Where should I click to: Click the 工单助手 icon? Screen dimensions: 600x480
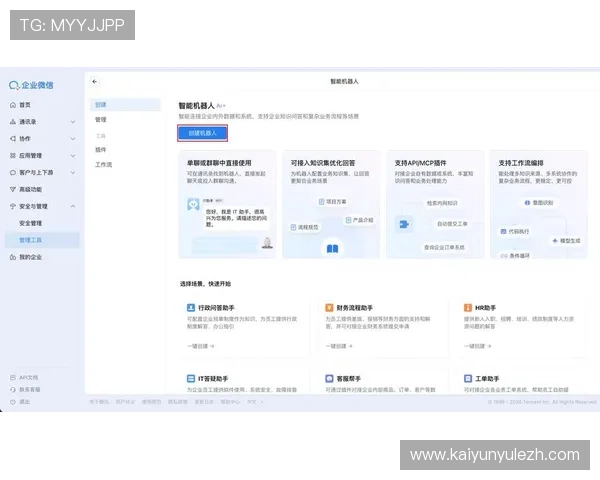[x=468, y=379]
